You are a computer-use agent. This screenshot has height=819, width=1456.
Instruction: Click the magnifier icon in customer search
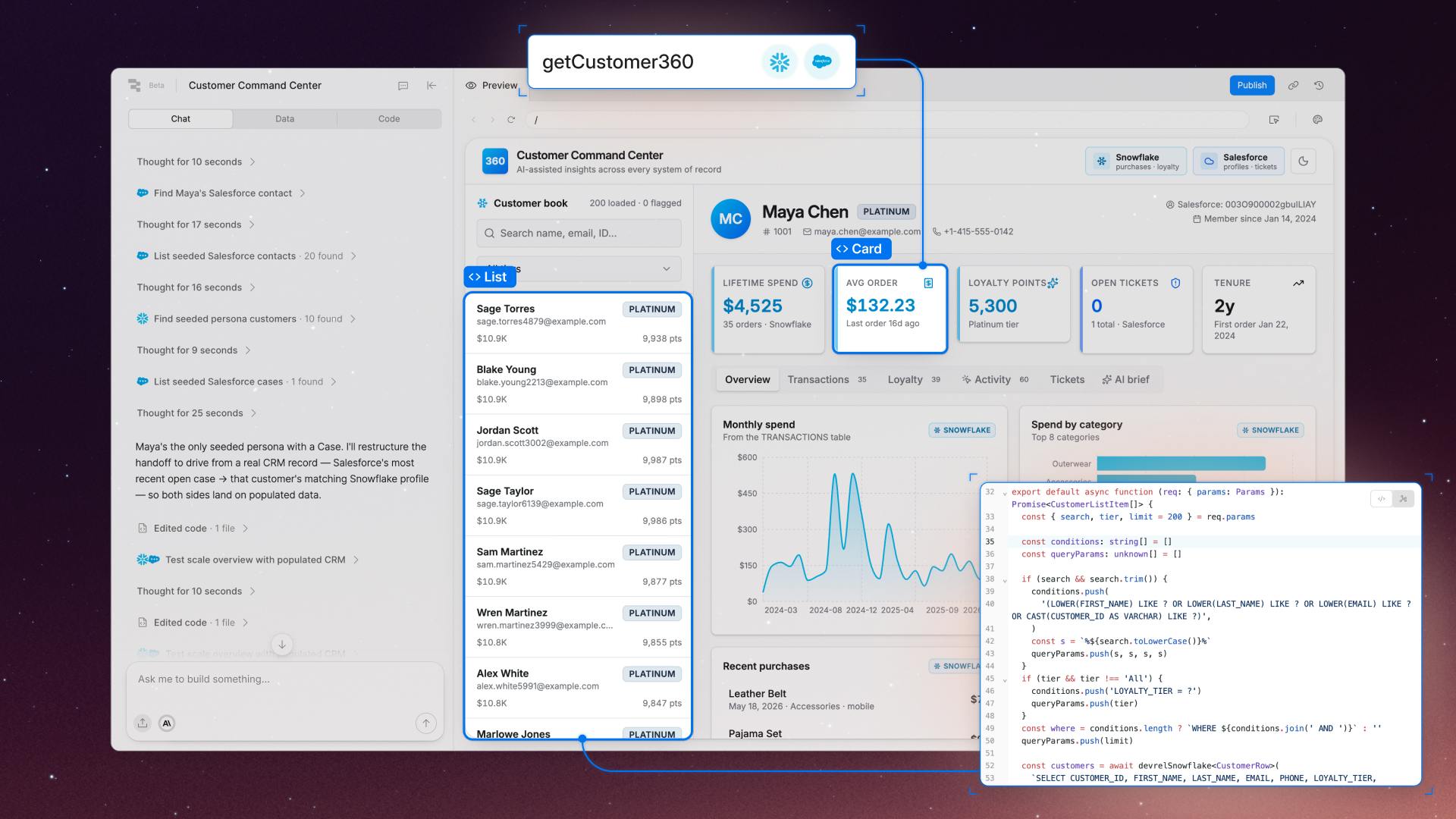coord(489,234)
